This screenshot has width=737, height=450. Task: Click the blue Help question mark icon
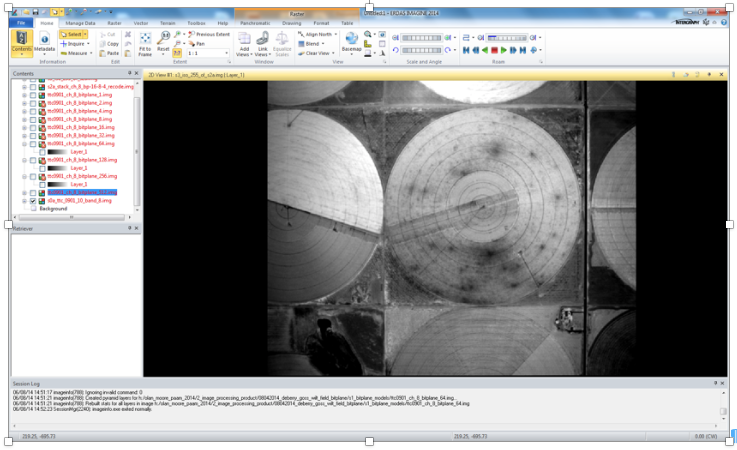(x=724, y=22)
